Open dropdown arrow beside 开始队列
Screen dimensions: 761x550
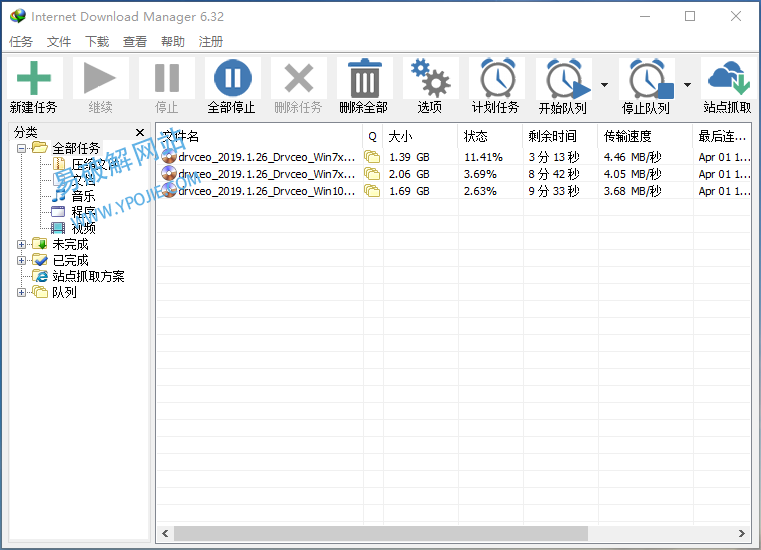point(604,85)
